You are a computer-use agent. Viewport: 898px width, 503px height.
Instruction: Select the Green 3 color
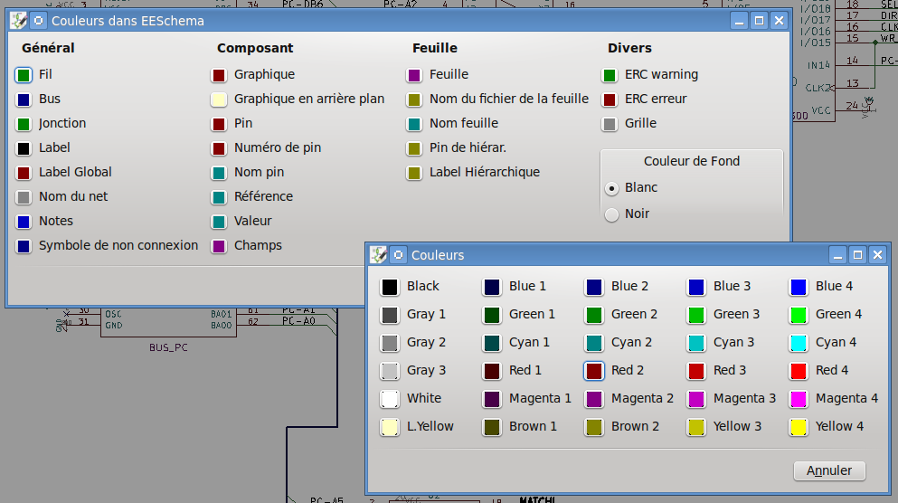click(696, 315)
